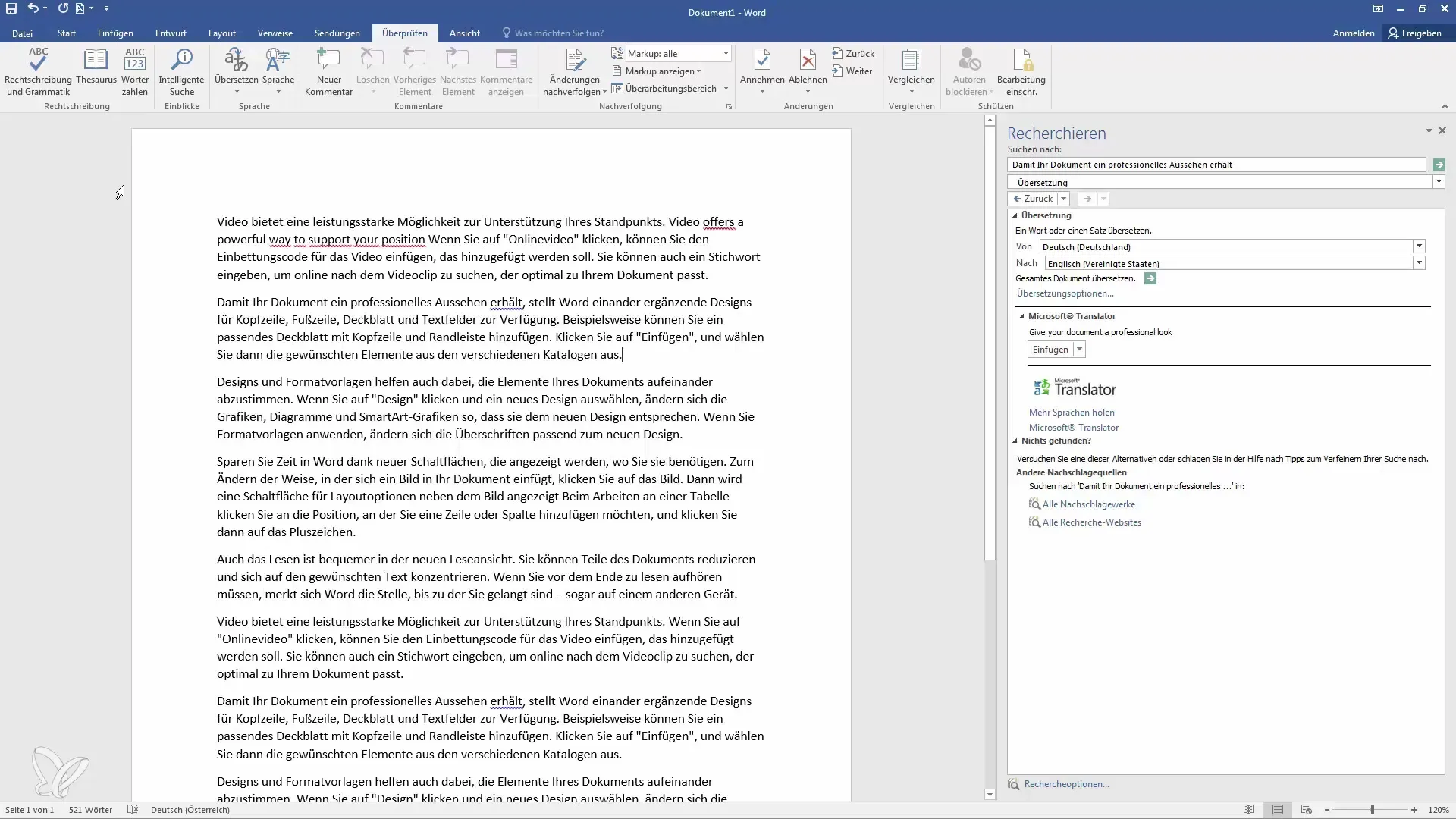This screenshot has height=819, width=1456.
Task: Collapse Microsoft Translator section
Action: point(1021,316)
